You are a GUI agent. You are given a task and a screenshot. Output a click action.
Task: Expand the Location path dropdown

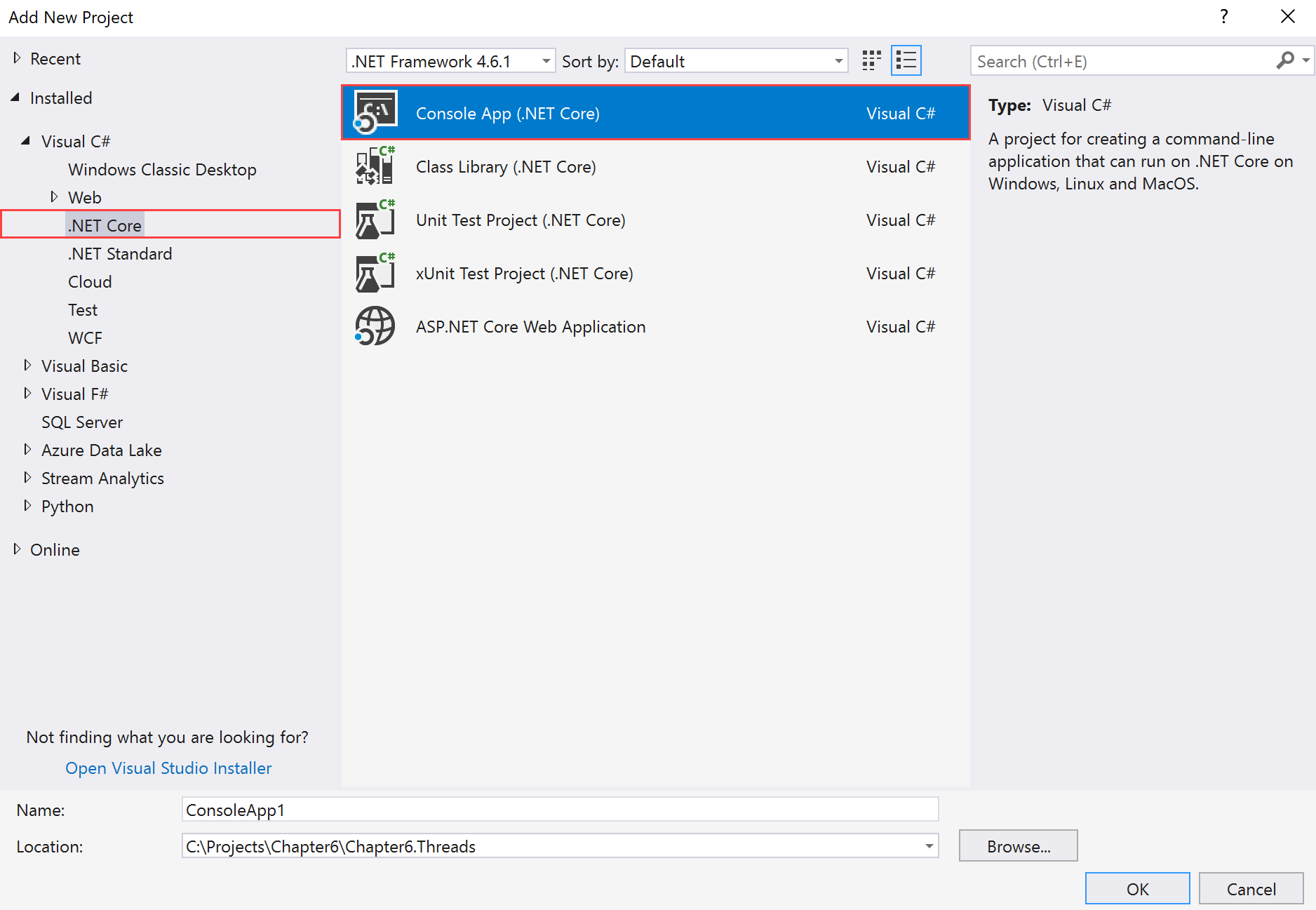point(929,846)
